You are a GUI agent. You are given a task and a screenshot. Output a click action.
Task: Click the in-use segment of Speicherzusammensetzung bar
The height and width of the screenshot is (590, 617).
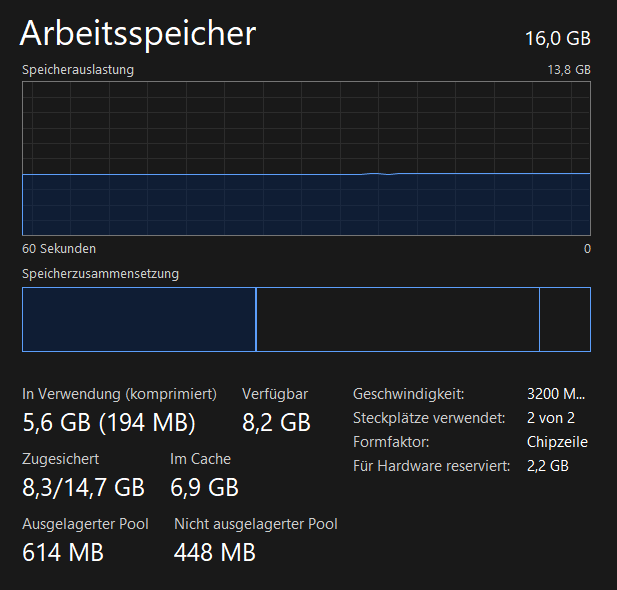(138, 319)
